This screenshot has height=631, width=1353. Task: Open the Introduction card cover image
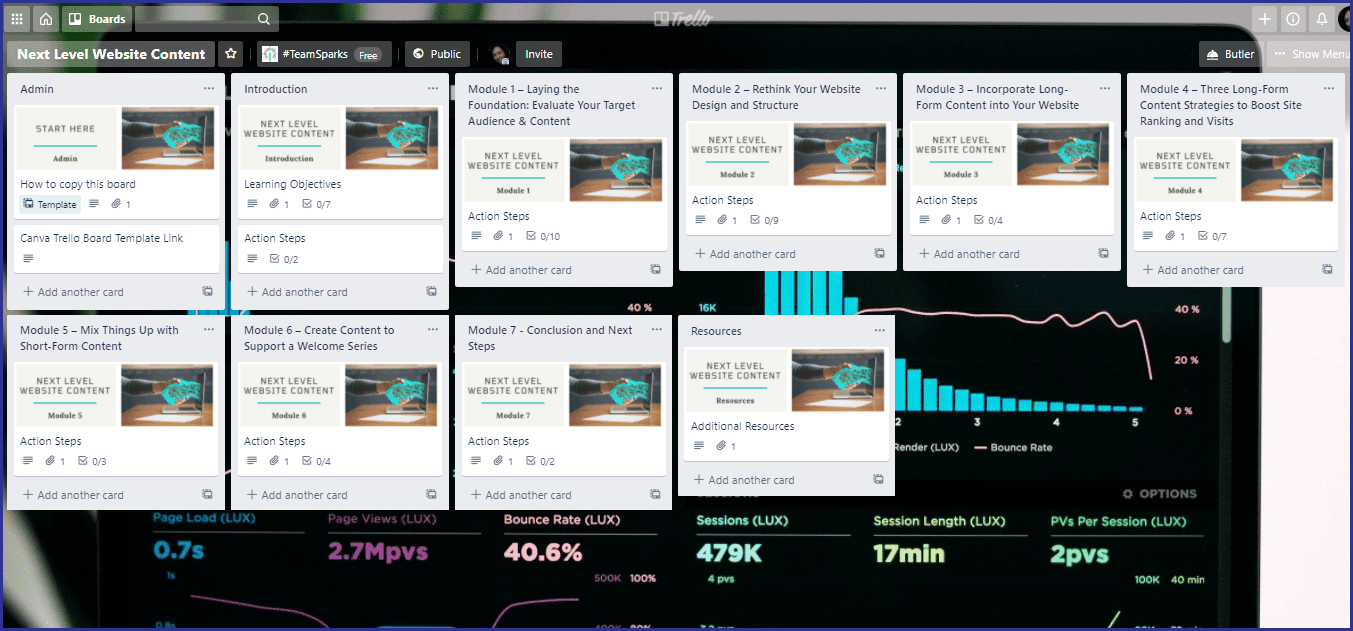(x=341, y=138)
